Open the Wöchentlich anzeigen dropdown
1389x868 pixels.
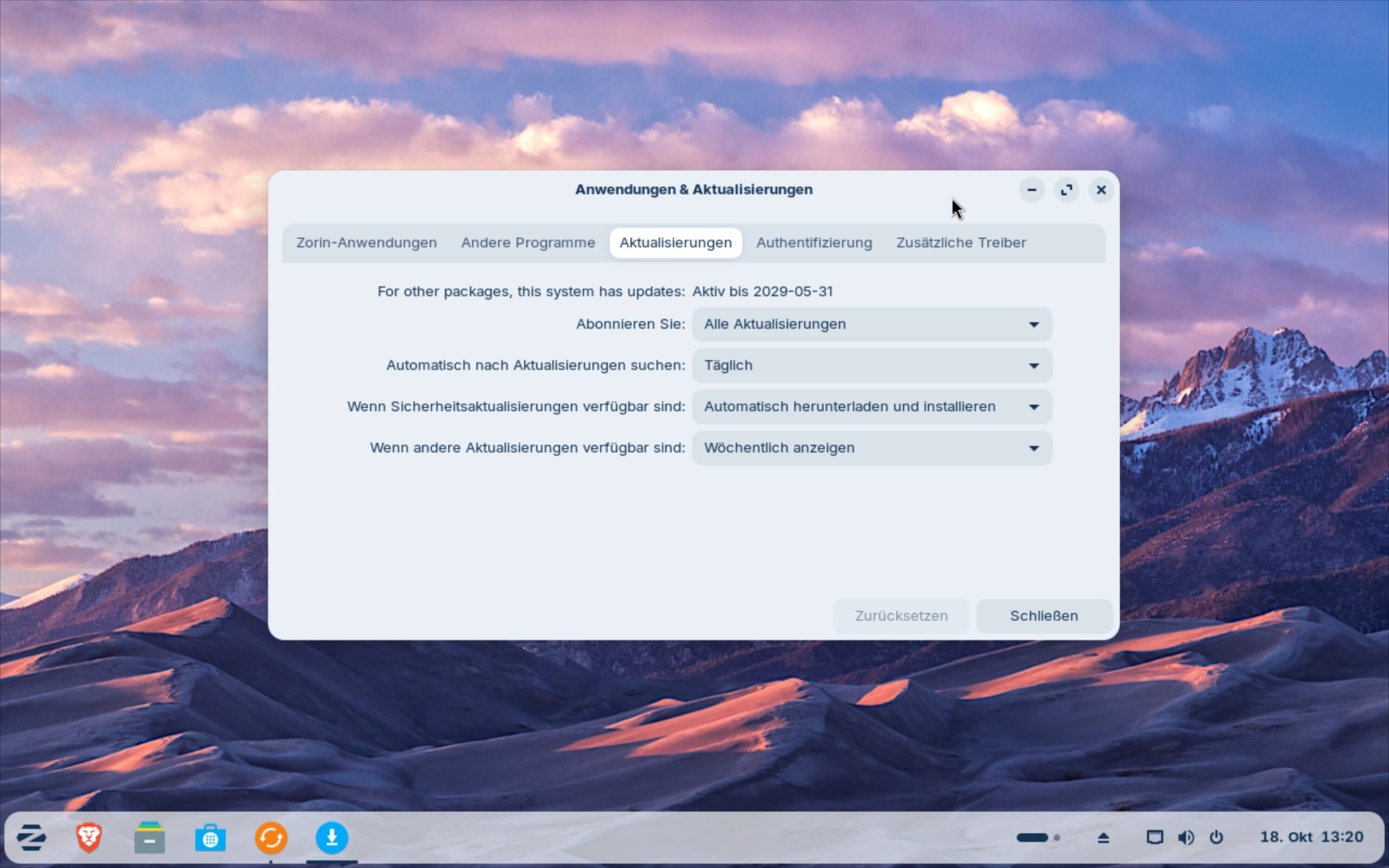(871, 448)
